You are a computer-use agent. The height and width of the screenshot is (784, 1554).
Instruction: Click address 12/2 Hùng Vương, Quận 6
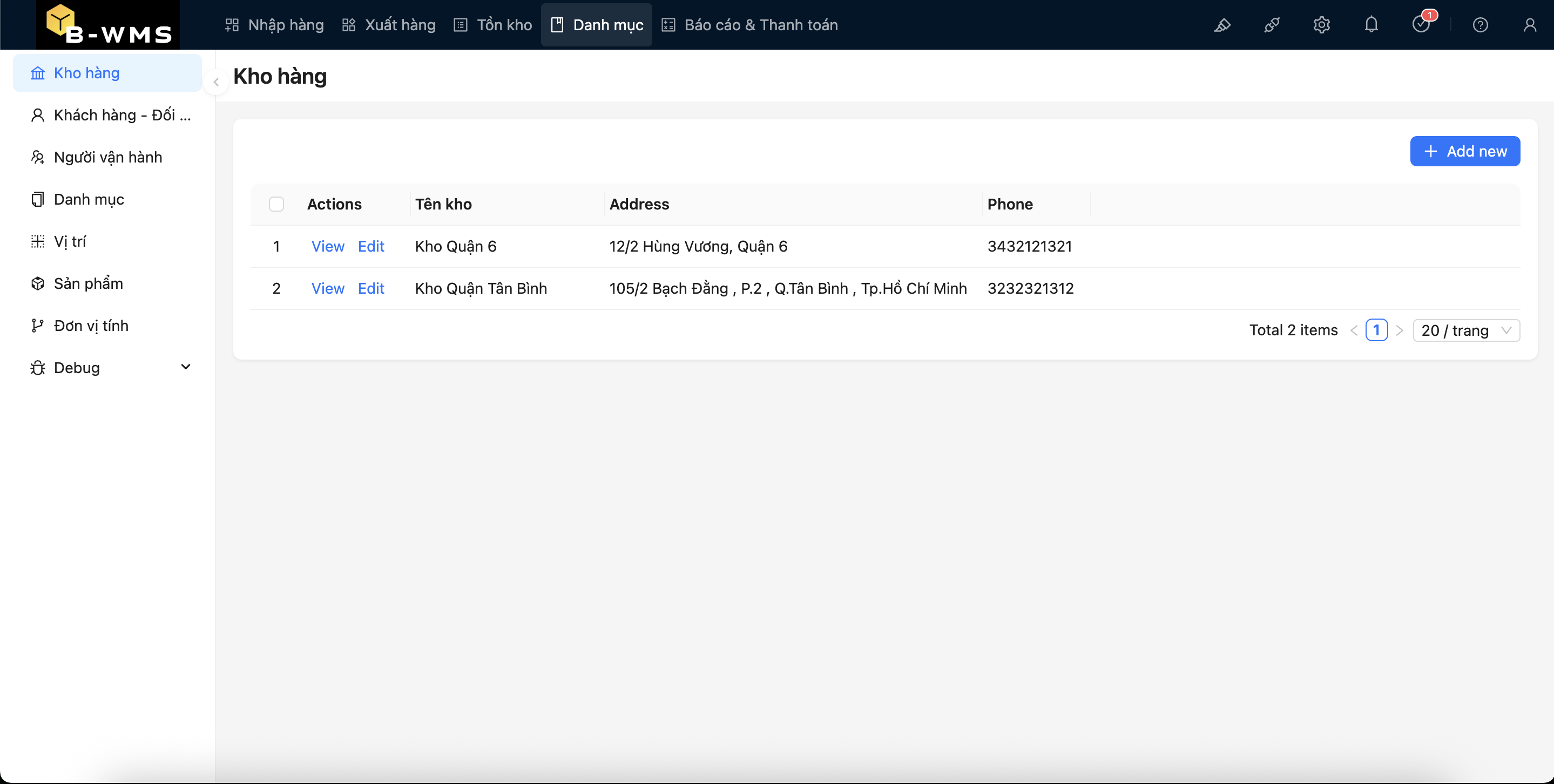(698, 246)
